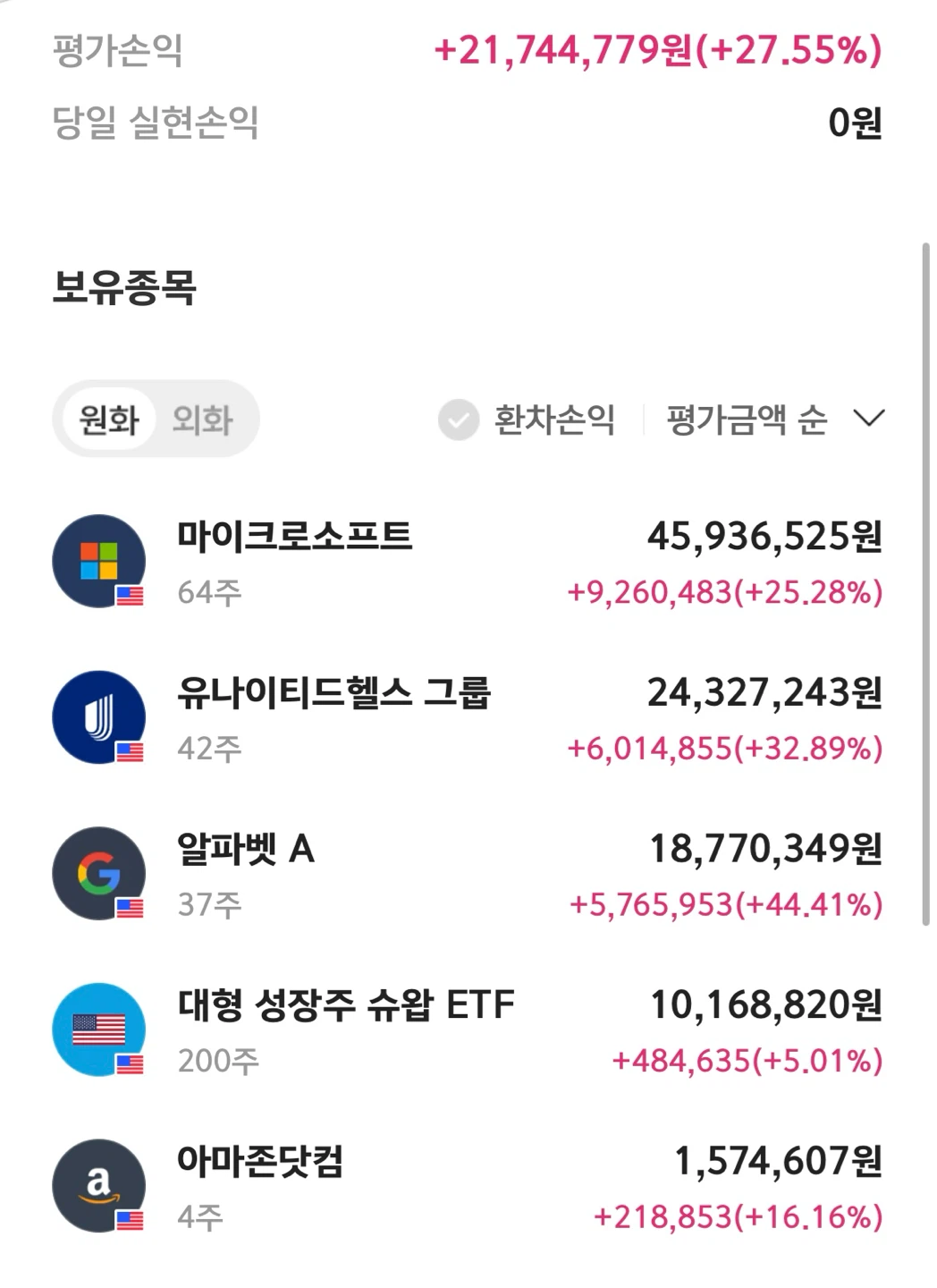Select the 아마존닷컴 stock name
937x1288 pixels.
click(260, 1161)
